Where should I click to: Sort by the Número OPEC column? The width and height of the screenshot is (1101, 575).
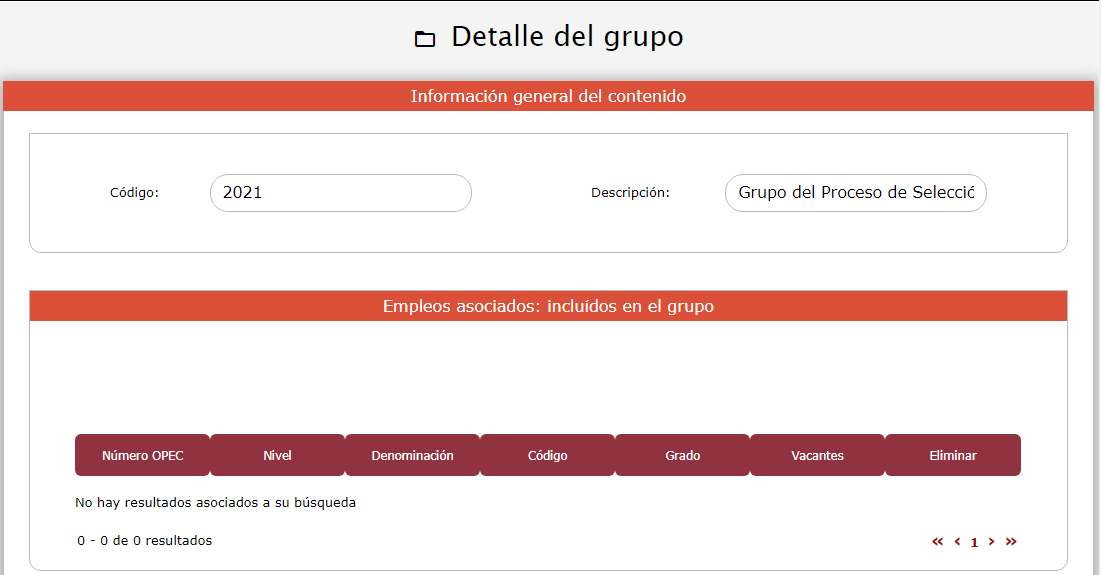pos(142,455)
